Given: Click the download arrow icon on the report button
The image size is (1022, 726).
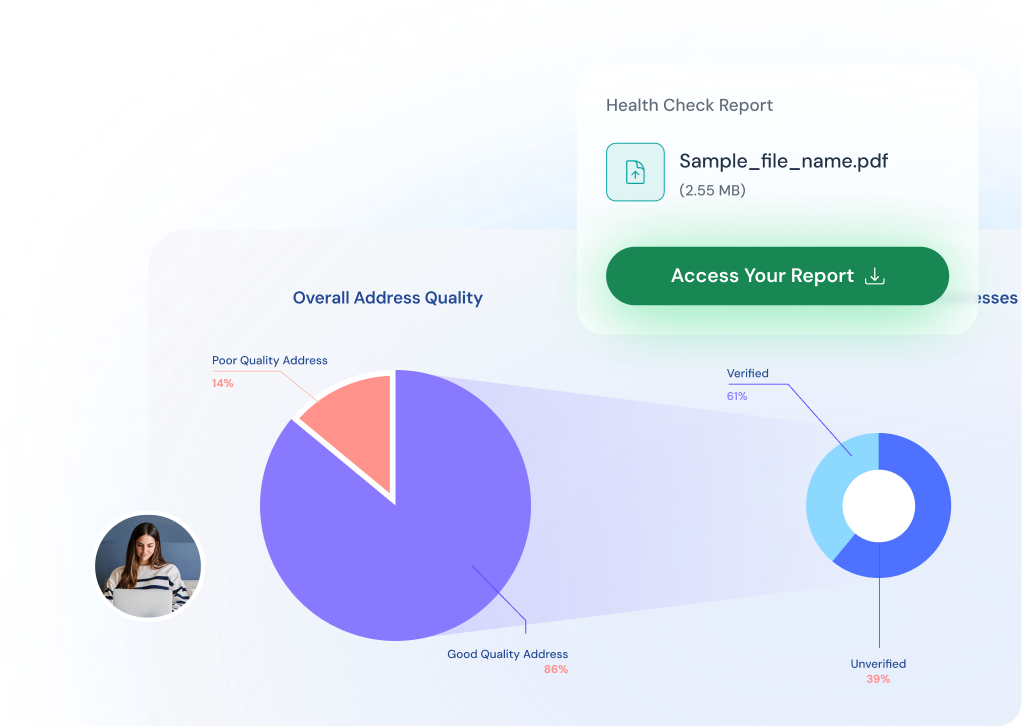Looking at the screenshot, I should [875, 276].
